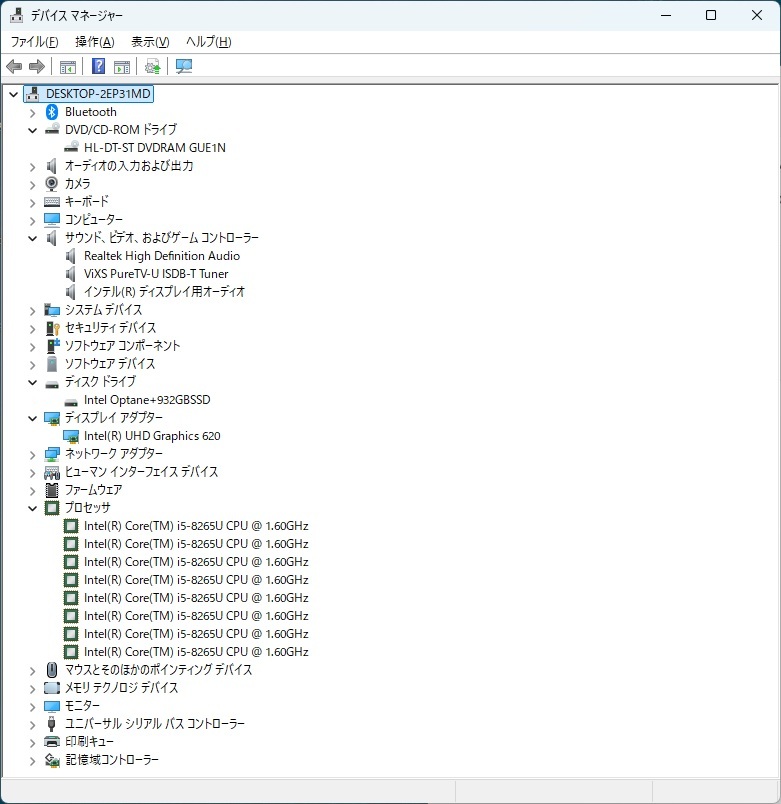Open the Help question mark toolbar icon
Screen dimensions: 781x804
[98, 66]
